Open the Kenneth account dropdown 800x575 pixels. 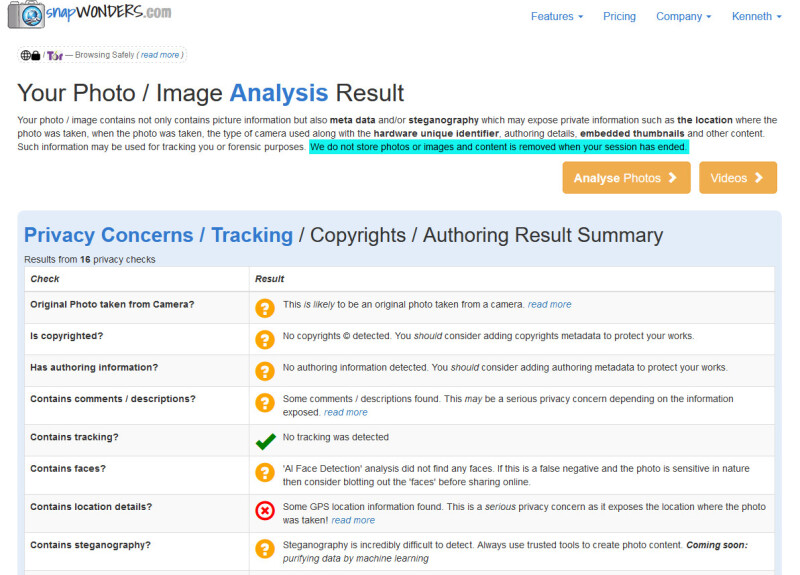click(x=756, y=16)
